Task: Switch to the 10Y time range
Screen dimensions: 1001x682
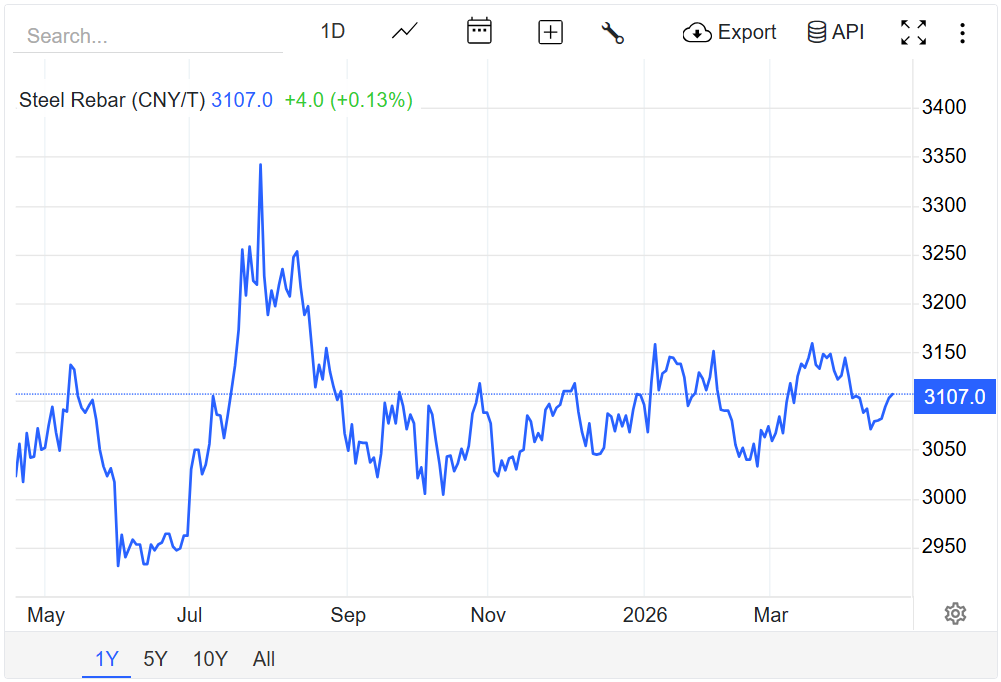Action: pyautogui.click(x=210, y=659)
